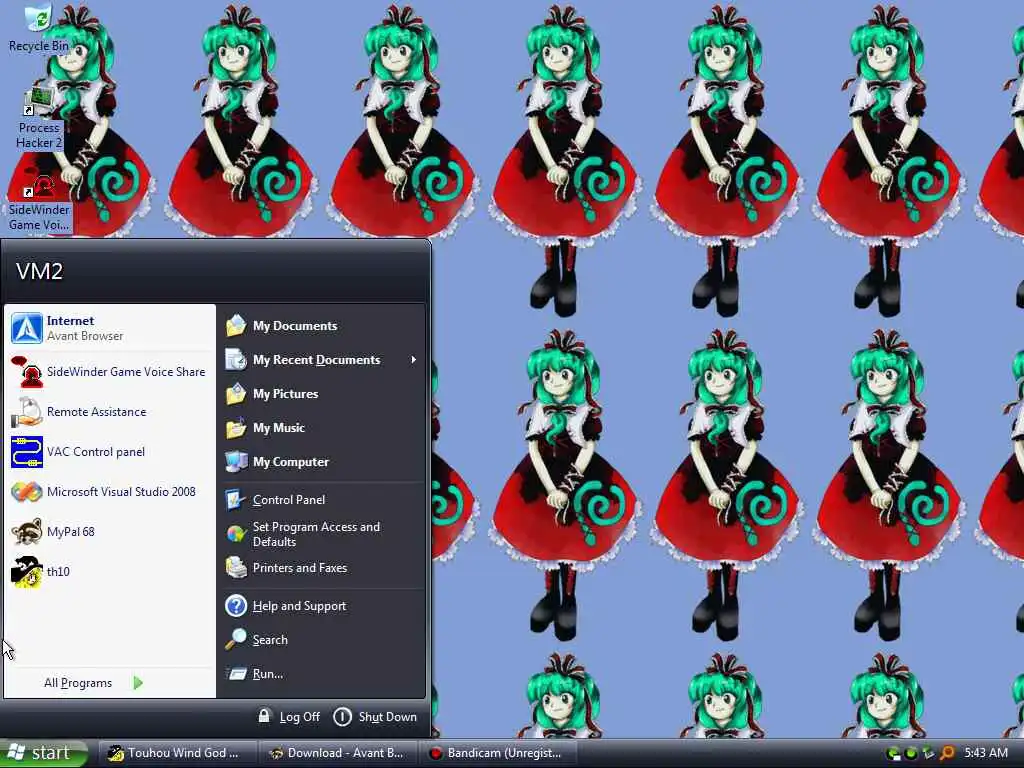Image resolution: width=1024 pixels, height=768 pixels.
Task: Click the VM2 user name header
Action: tap(39, 271)
